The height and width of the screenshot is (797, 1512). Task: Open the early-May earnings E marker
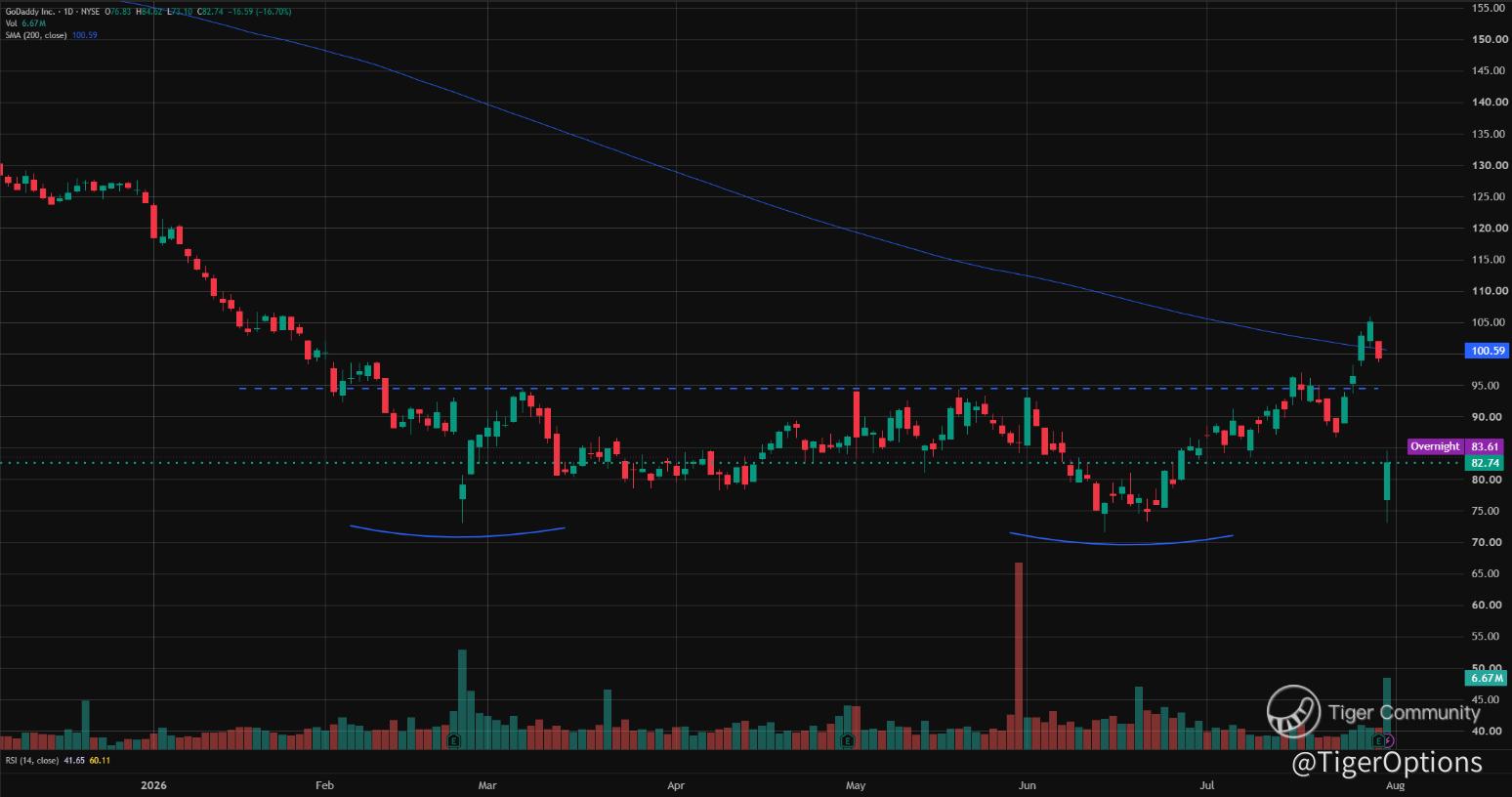coord(847,741)
